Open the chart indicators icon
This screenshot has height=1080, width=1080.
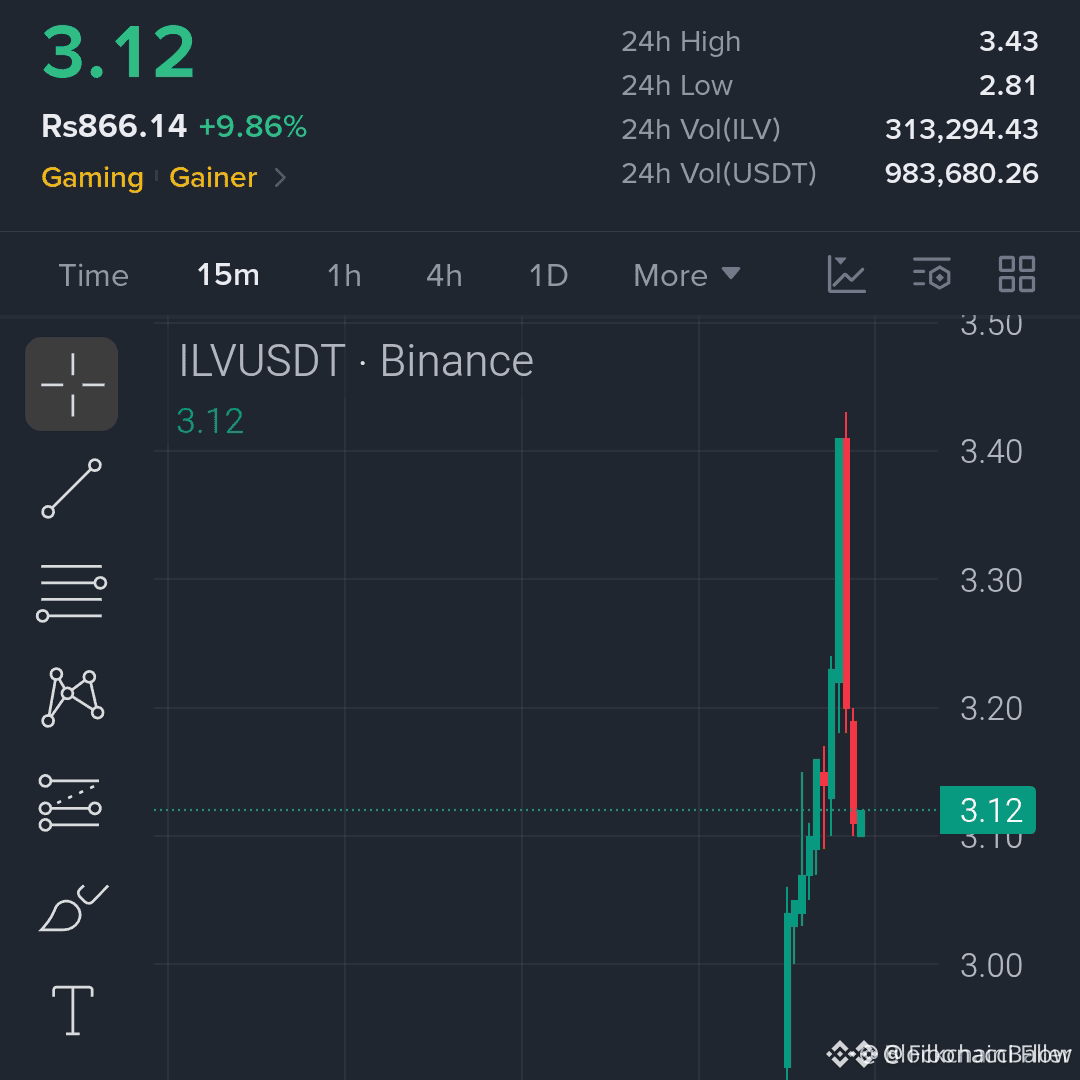(847, 274)
